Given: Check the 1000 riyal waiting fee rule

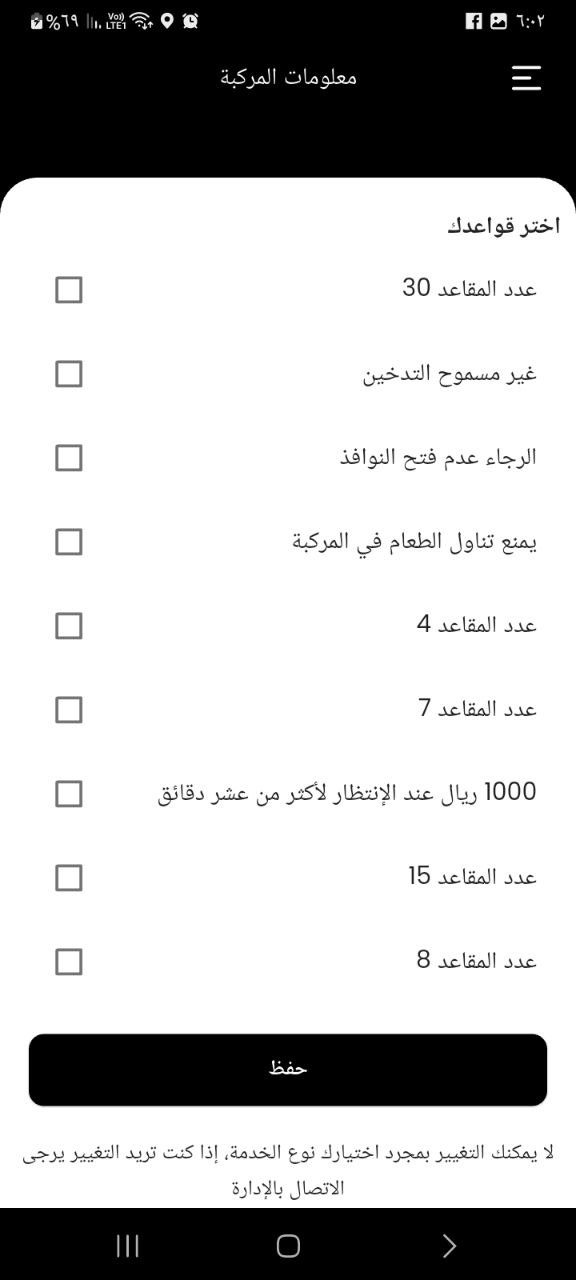Looking at the screenshot, I should coord(68,794).
